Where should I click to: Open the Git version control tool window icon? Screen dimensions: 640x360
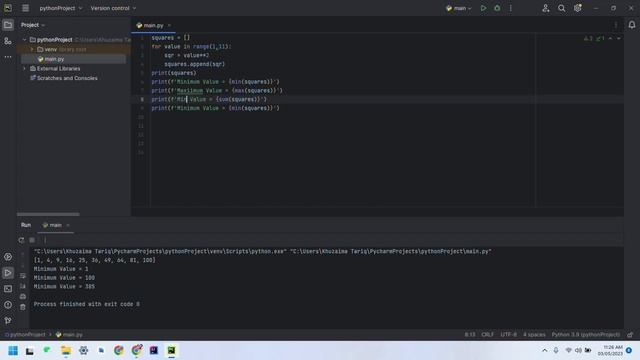point(8,320)
